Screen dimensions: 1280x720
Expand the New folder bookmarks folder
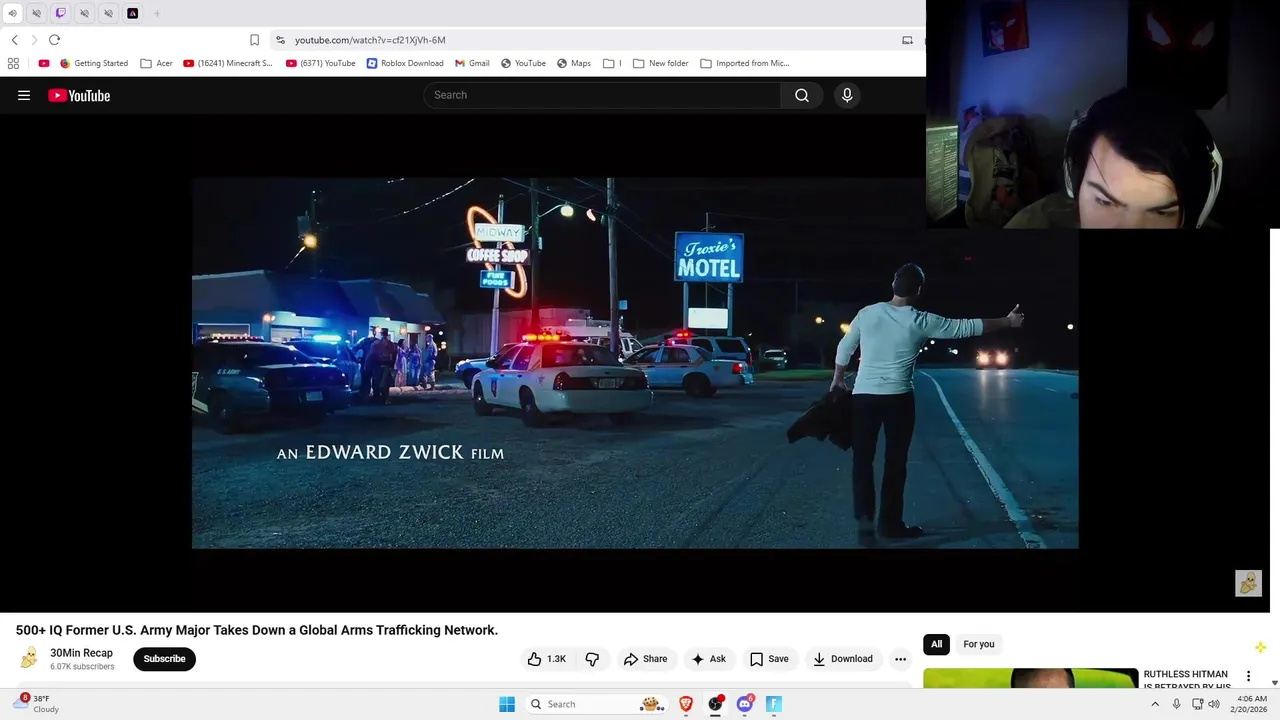(661, 63)
